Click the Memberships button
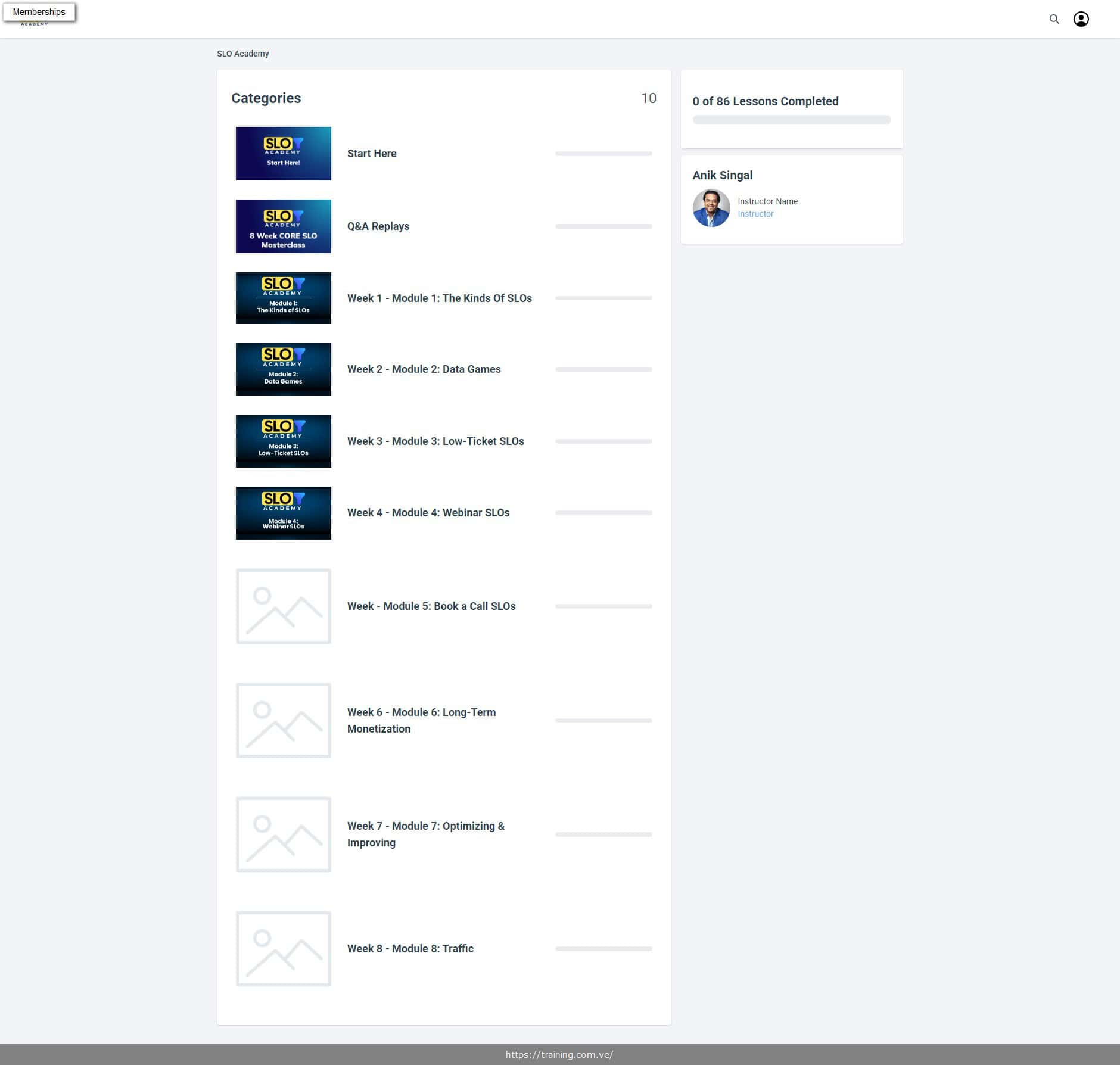This screenshot has height=1065, width=1120. [39, 12]
